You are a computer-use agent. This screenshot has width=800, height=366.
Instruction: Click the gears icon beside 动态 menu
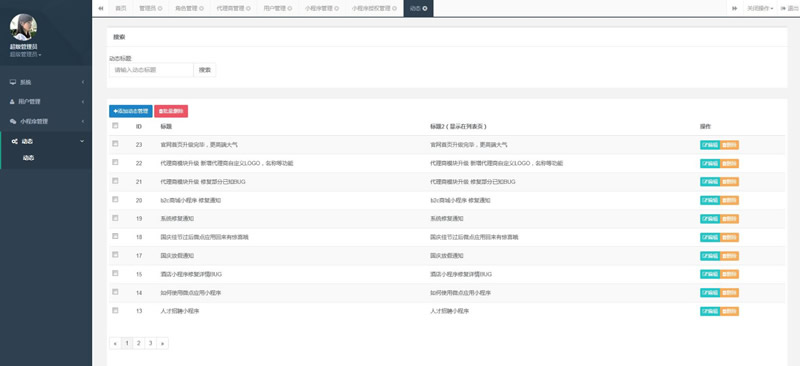(14, 141)
